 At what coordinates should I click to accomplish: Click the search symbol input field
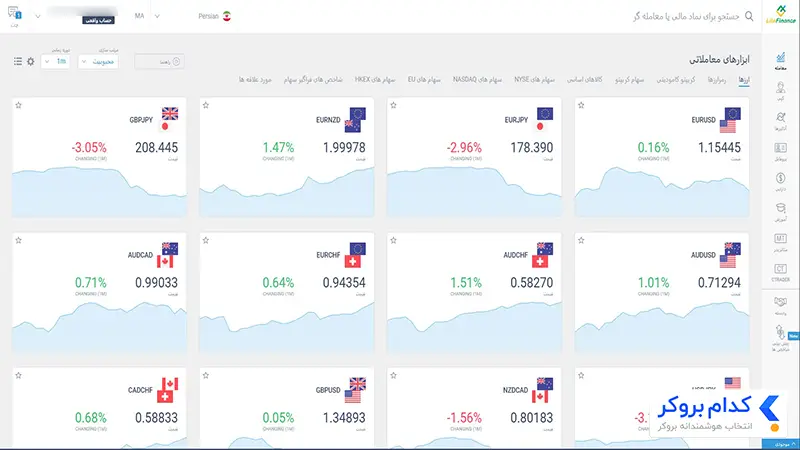click(686, 16)
